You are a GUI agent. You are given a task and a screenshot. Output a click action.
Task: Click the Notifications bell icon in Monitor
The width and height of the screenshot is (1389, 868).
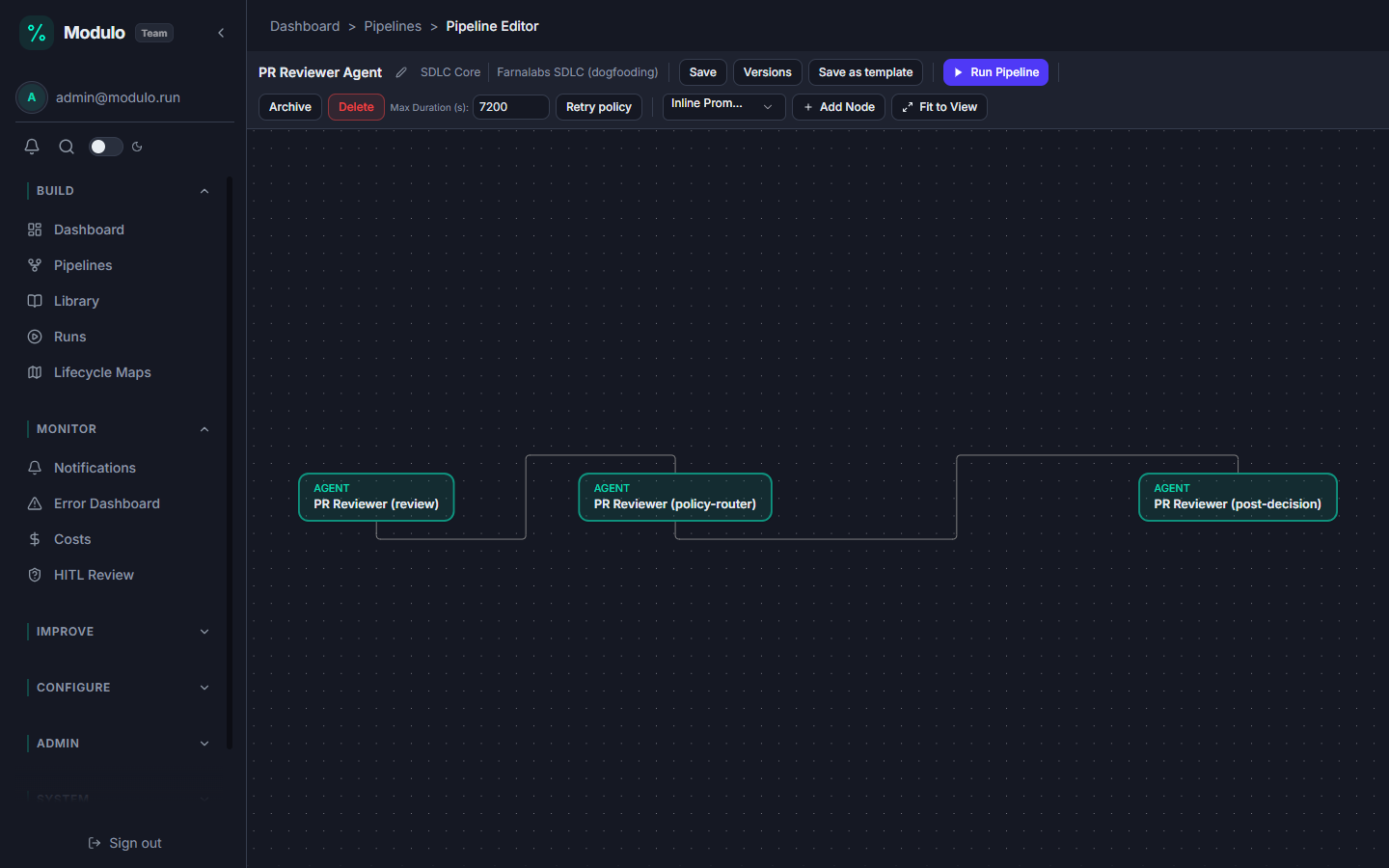click(35, 468)
